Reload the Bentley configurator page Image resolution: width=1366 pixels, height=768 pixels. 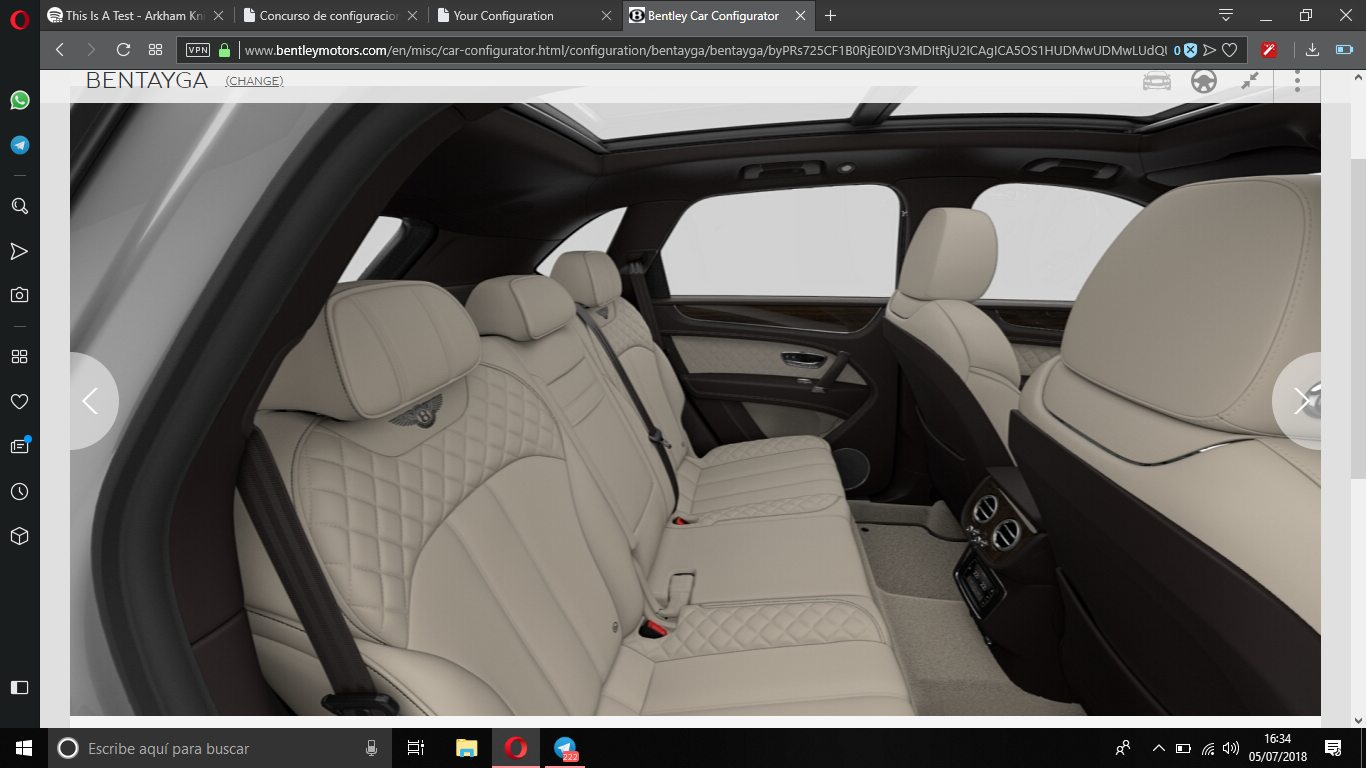tap(123, 50)
